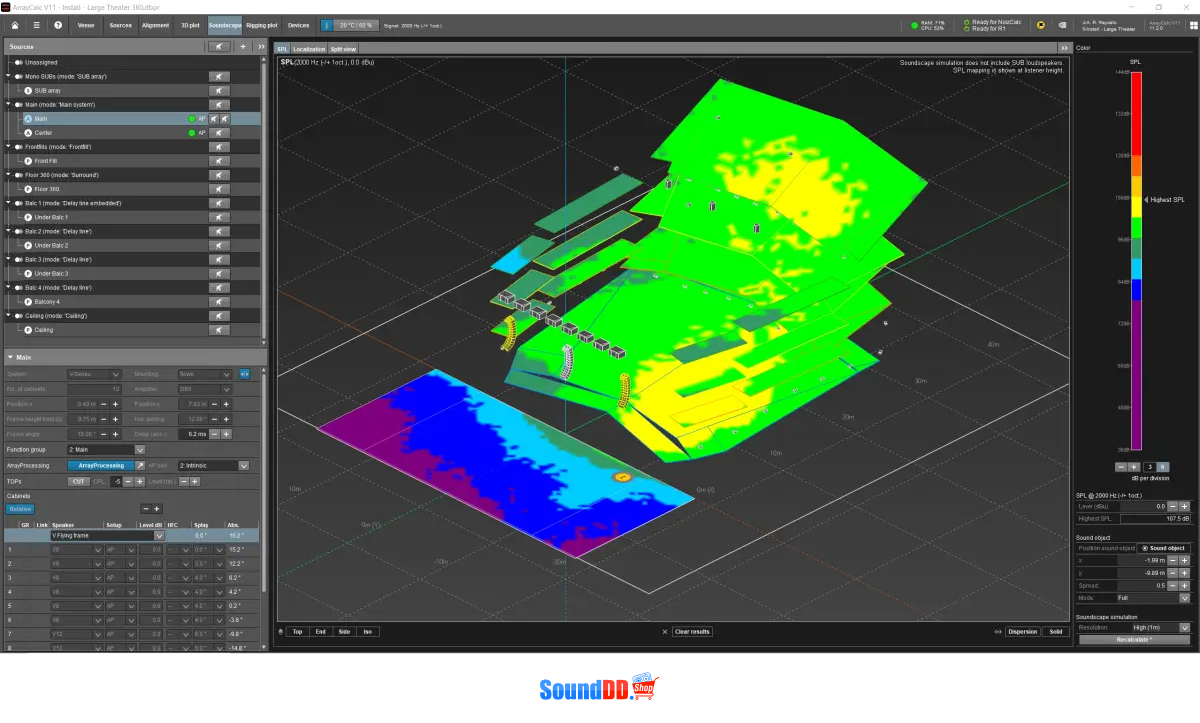The height and width of the screenshot is (723, 1200).
Task: Switch to Iso camera view
Action: [368, 632]
